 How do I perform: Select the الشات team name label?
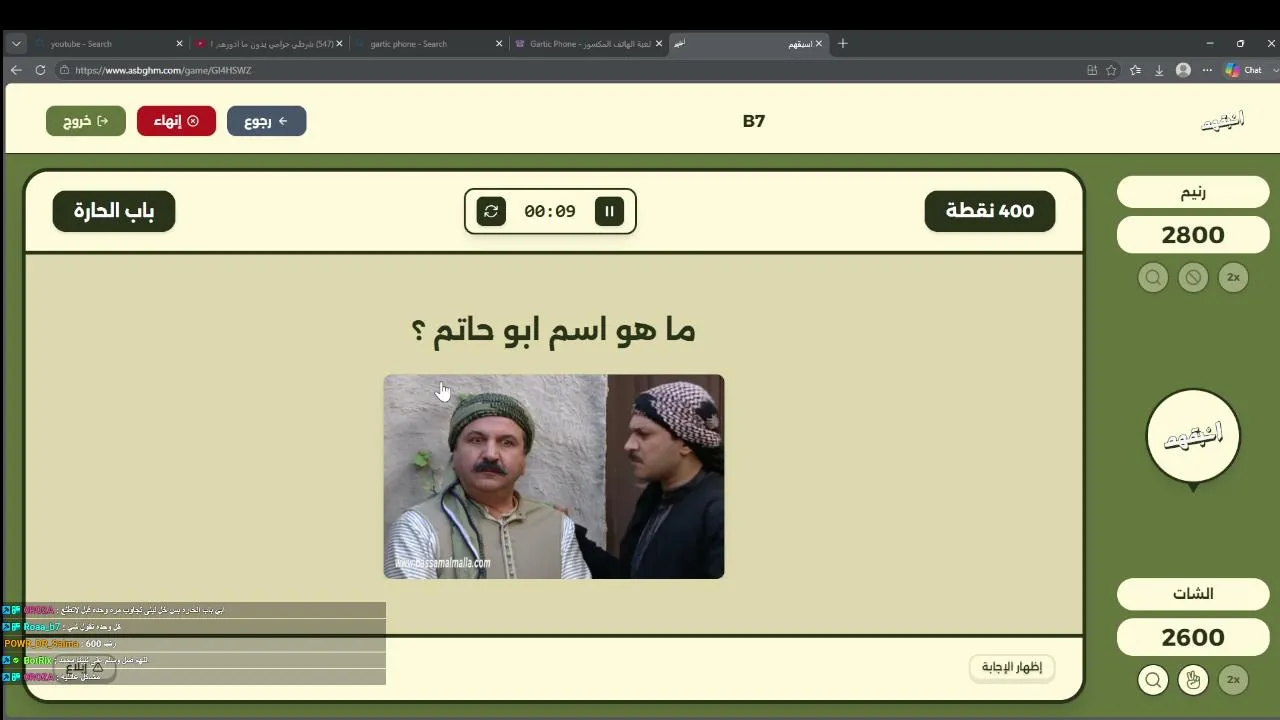click(1193, 594)
